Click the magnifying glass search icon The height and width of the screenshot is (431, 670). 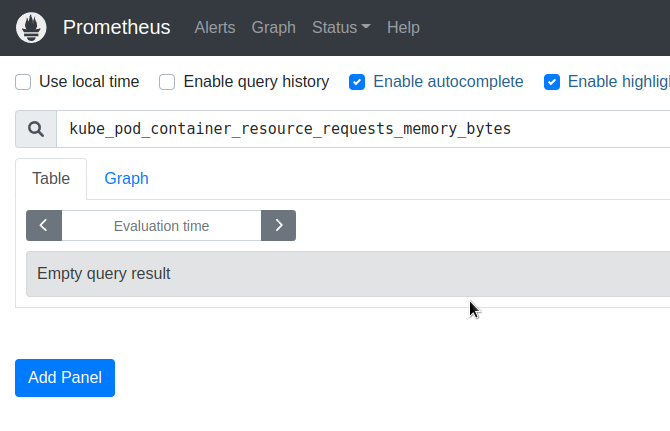(x=36, y=129)
